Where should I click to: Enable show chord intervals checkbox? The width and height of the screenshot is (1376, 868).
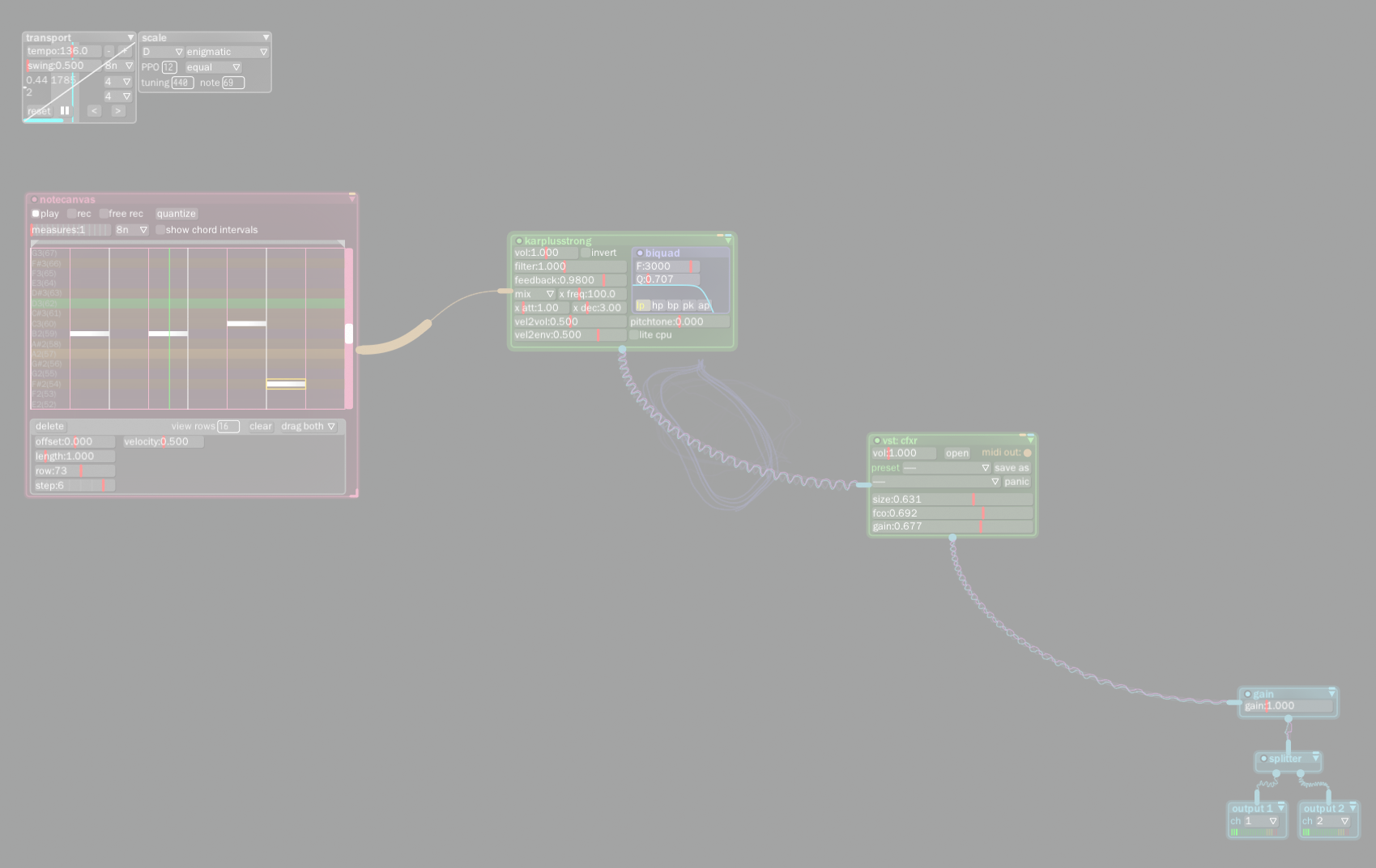click(160, 230)
